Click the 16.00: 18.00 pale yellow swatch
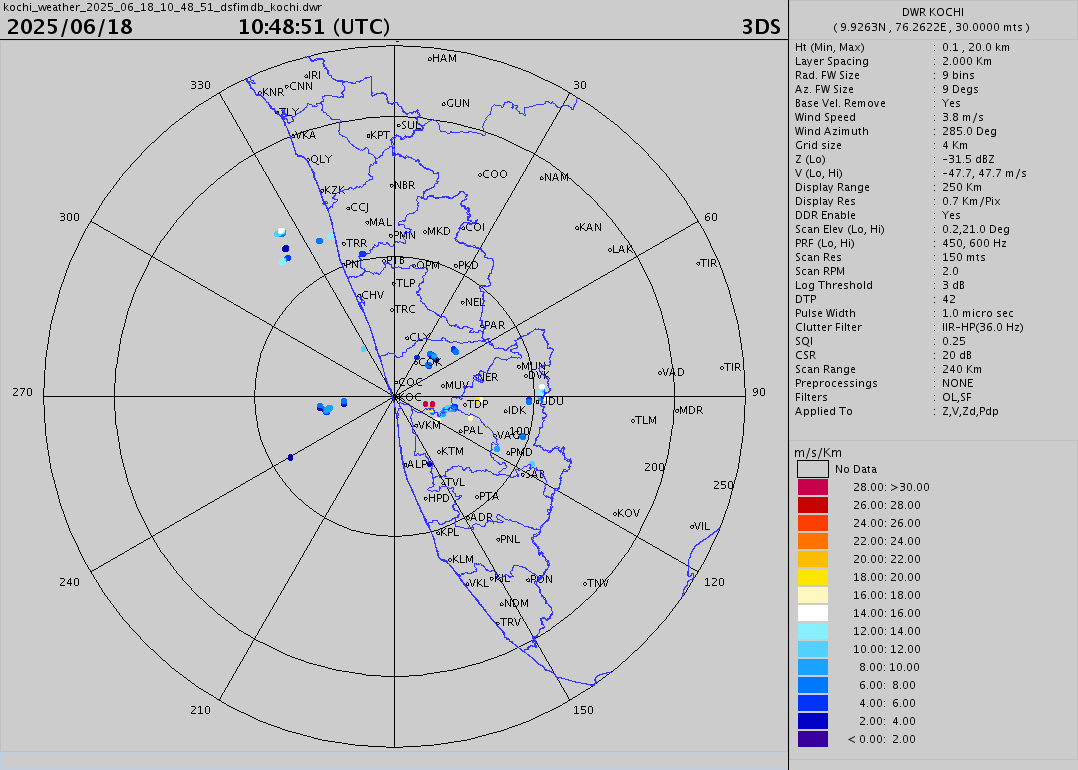This screenshot has height=770, width=1078. (813, 595)
